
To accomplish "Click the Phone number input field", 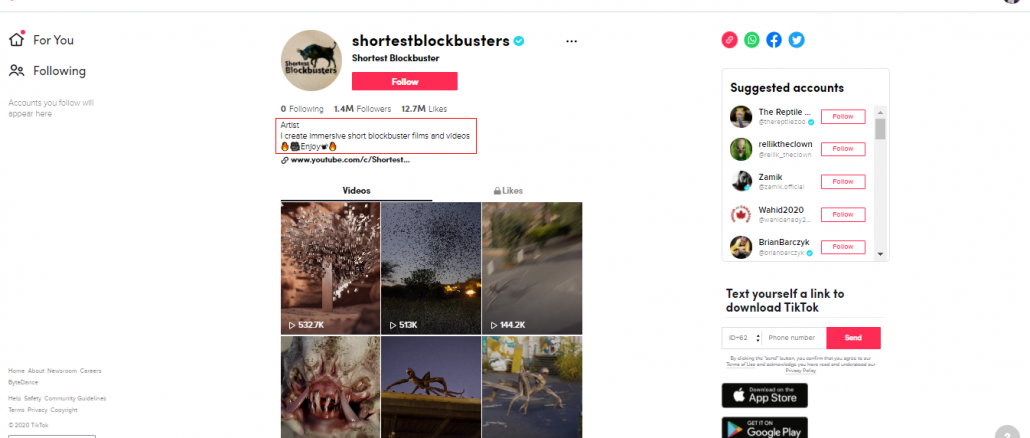I will pyautogui.click(x=794, y=338).
